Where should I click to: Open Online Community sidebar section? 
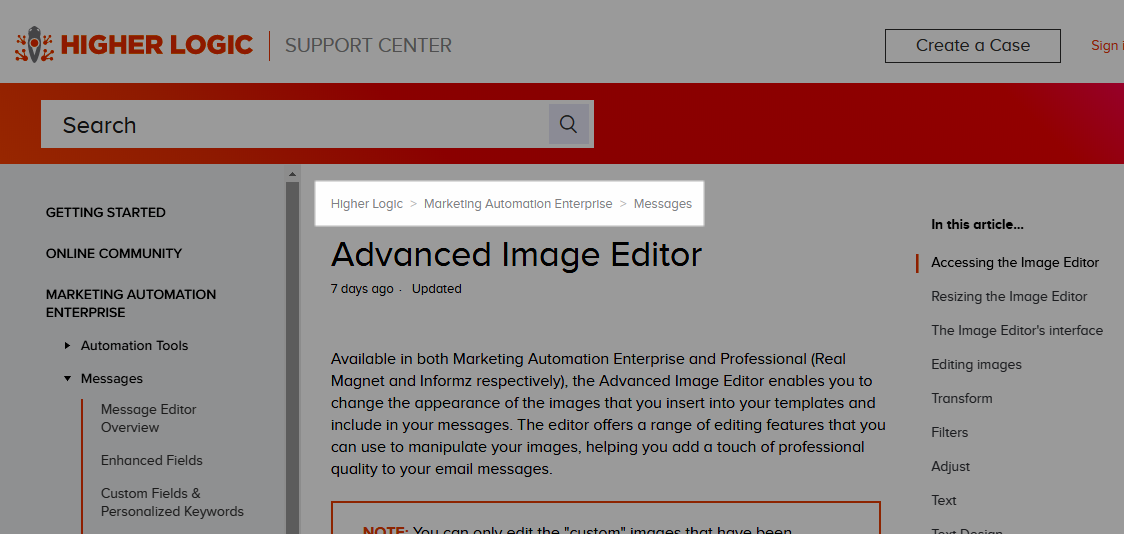pyautogui.click(x=114, y=254)
